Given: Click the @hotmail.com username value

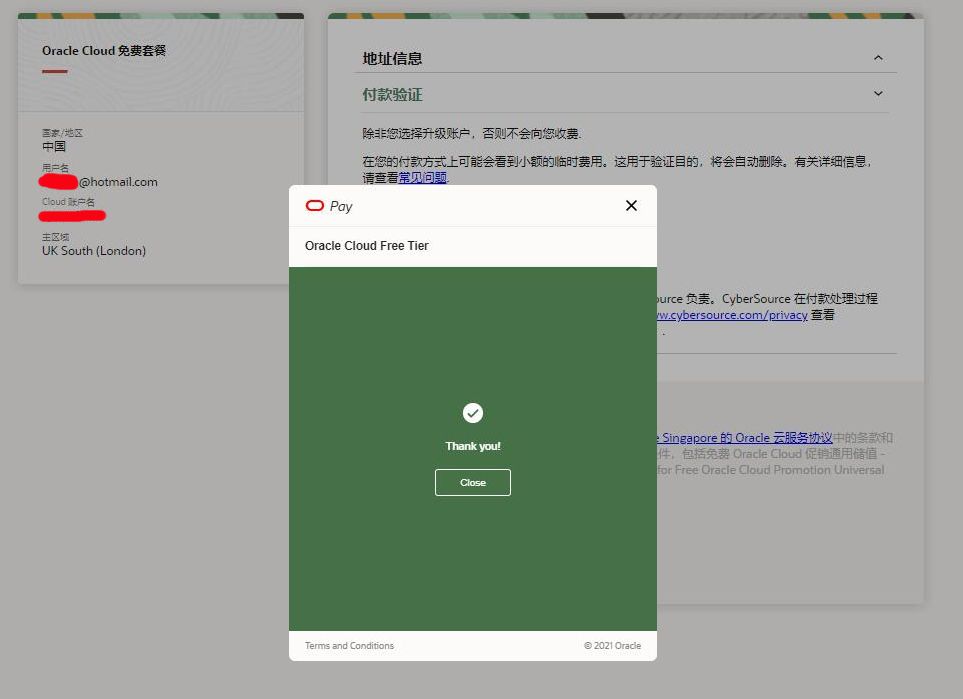Looking at the screenshot, I should pos(118,182).
